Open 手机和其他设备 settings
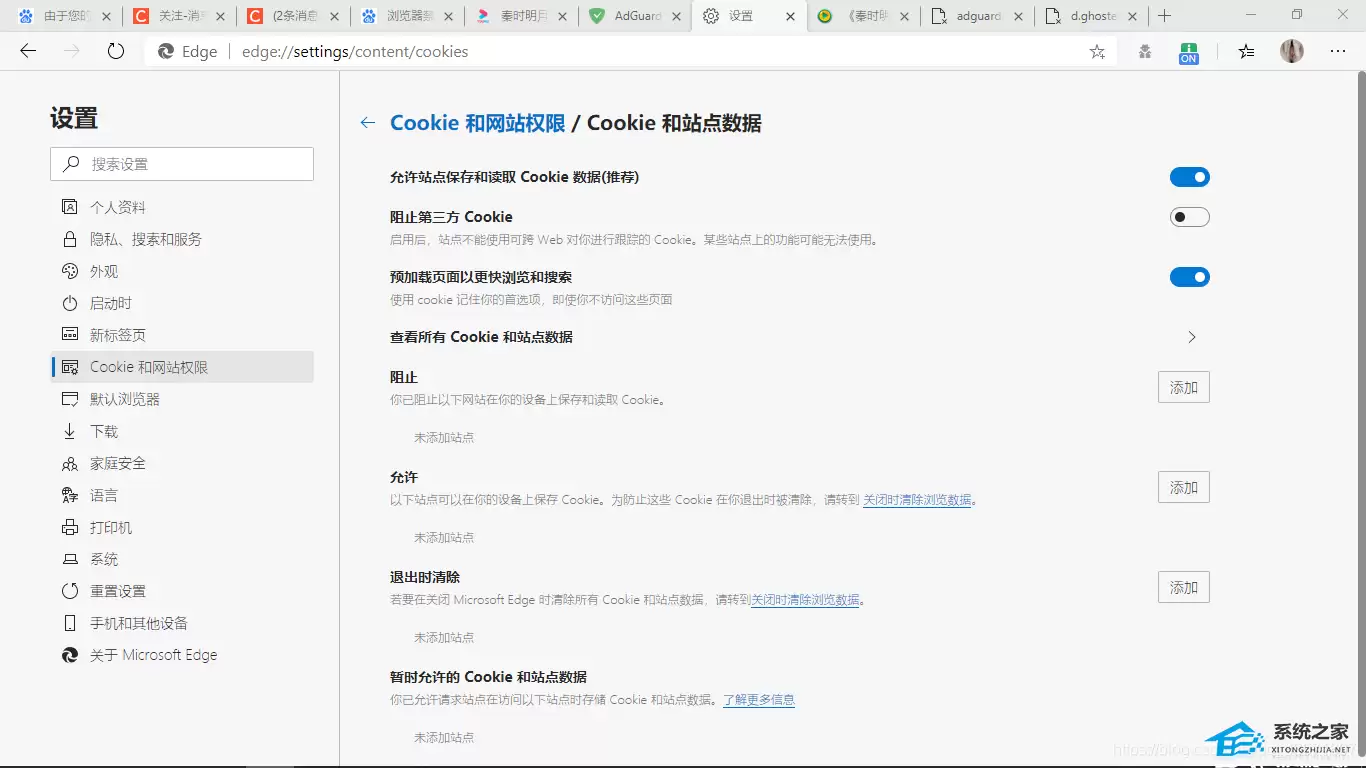The image size is (1366, 768). [182, 623]
